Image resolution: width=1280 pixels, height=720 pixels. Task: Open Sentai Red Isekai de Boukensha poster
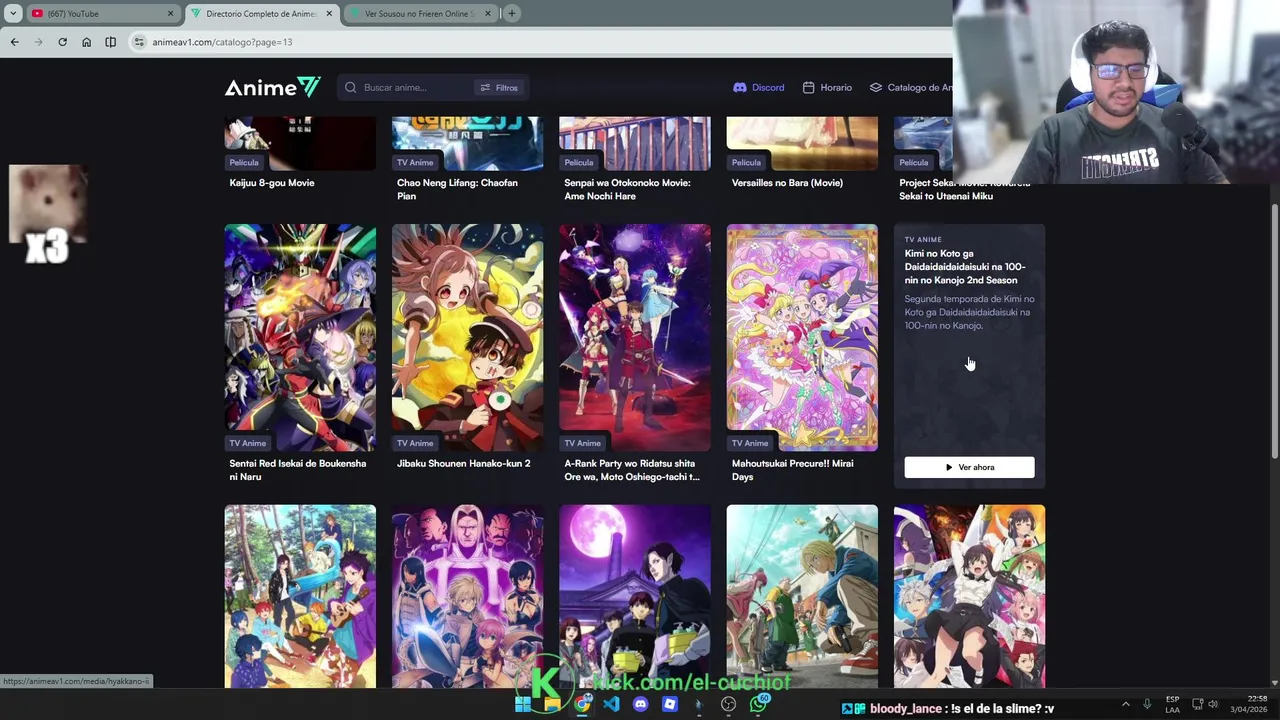coord(300,338)
